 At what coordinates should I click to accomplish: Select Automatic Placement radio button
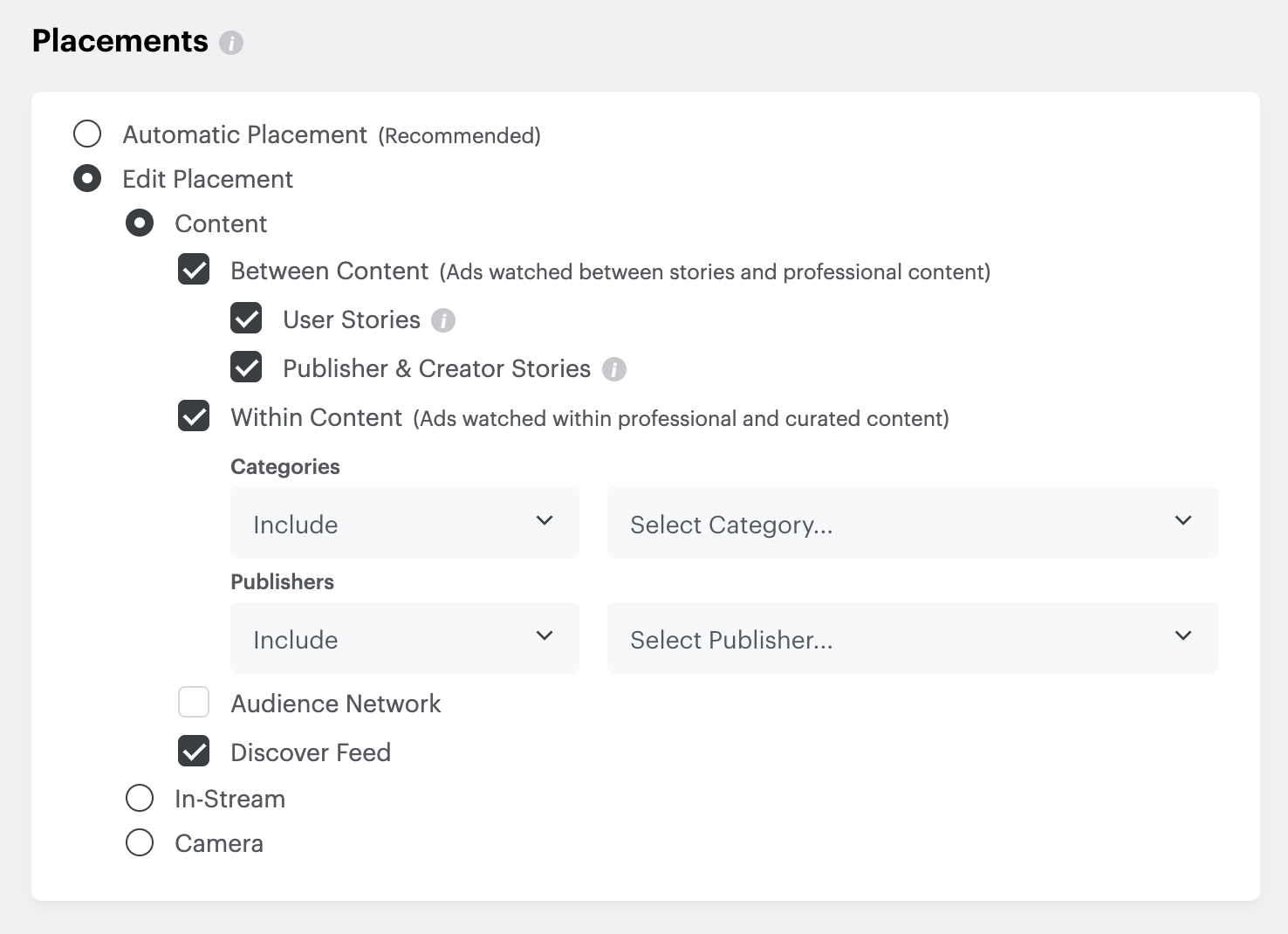(87, 134)
